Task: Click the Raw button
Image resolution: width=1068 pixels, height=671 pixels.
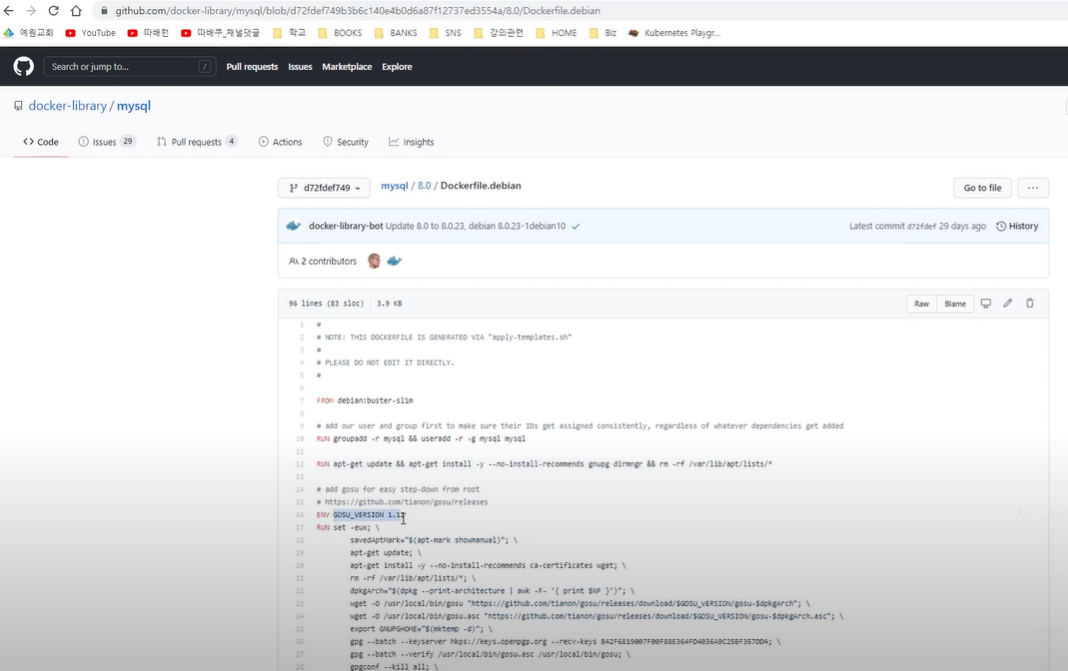Action: click(x=922, y=304)
